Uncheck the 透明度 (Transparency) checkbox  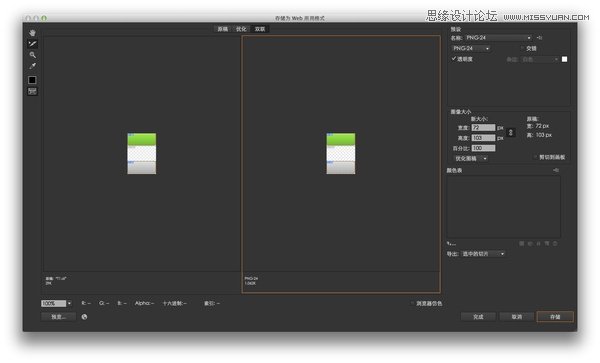point(454,59)
